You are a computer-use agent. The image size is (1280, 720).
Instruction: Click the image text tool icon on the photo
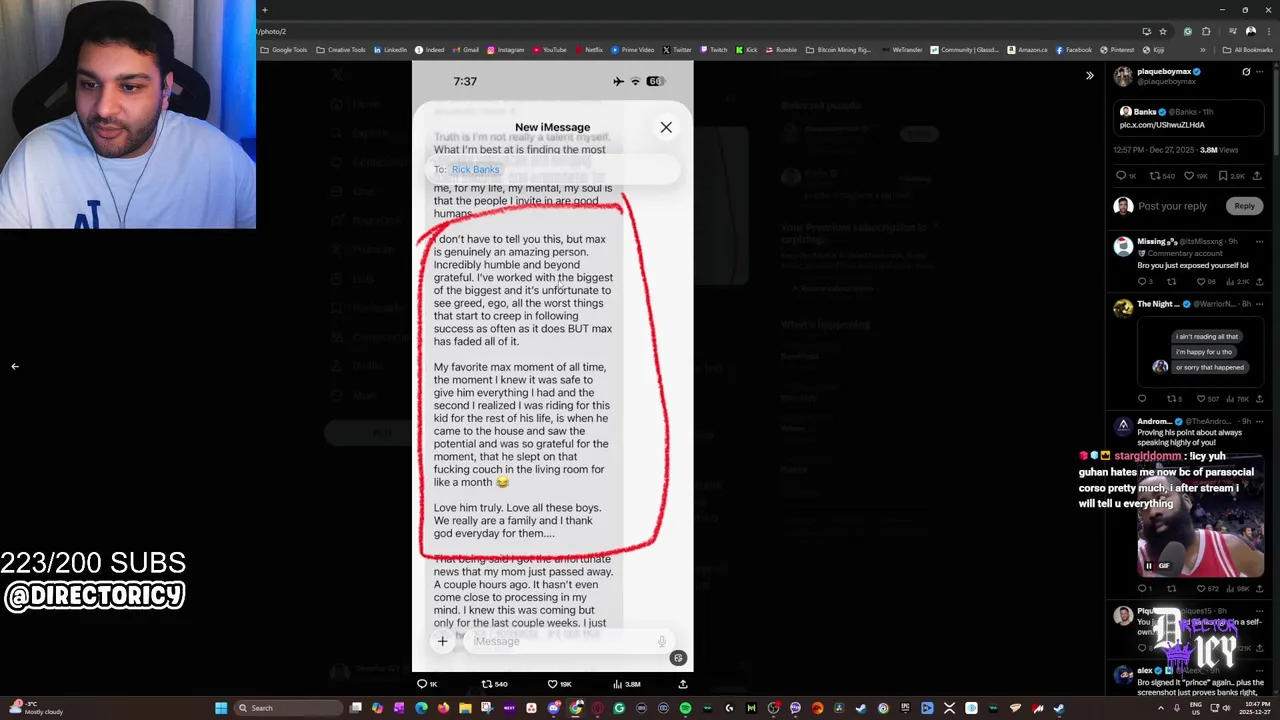[678, 658]
